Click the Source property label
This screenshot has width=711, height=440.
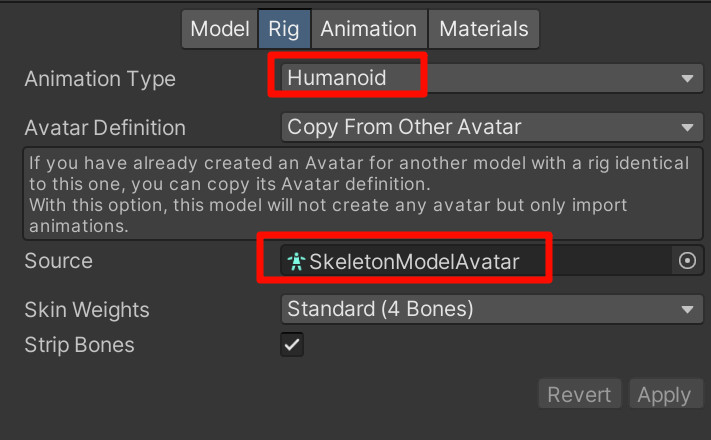coord(58,261)
